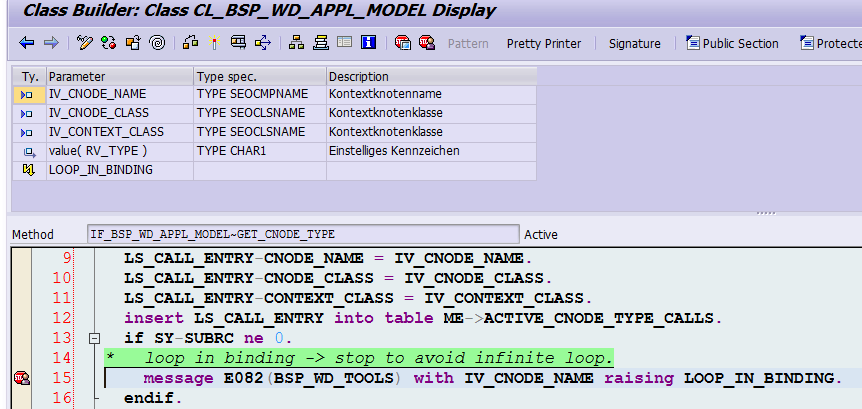Place cursor on the insert LS_CALL_ENTRY line

coord(423,318)
